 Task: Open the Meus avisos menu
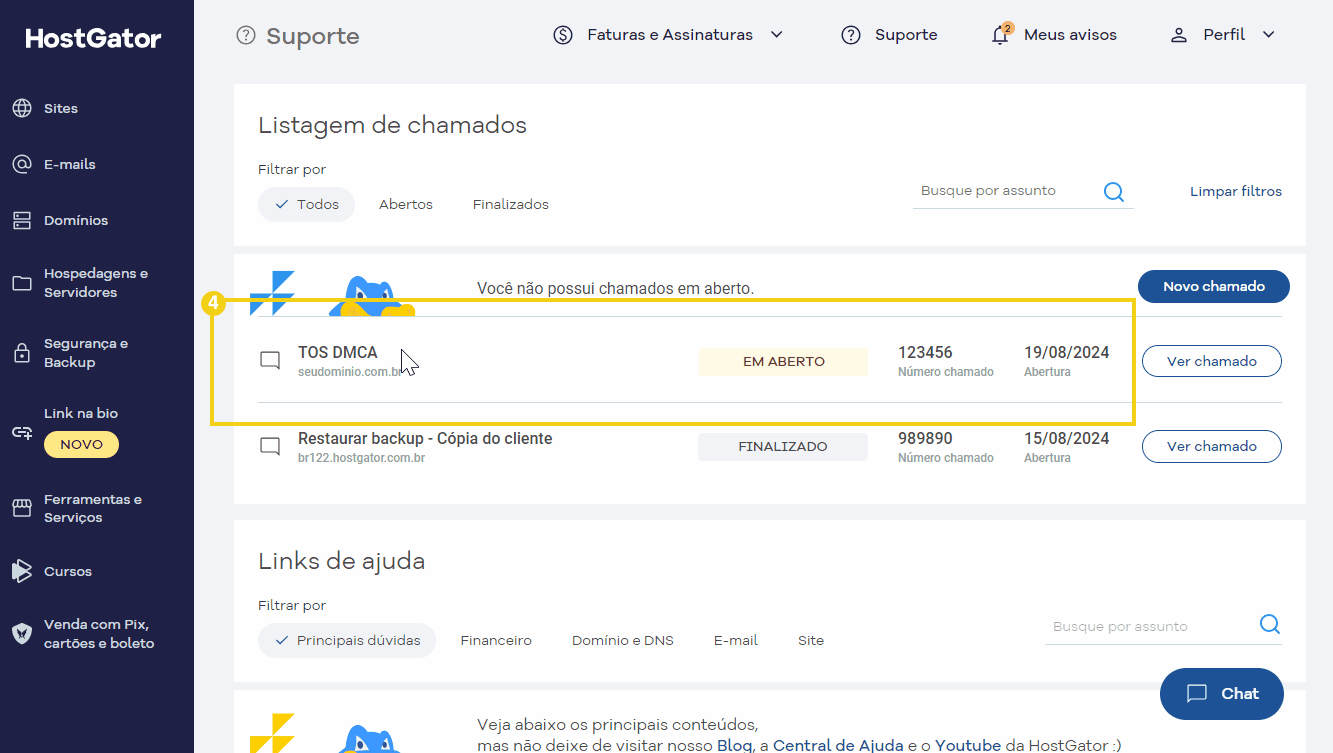coord(1070,35)
